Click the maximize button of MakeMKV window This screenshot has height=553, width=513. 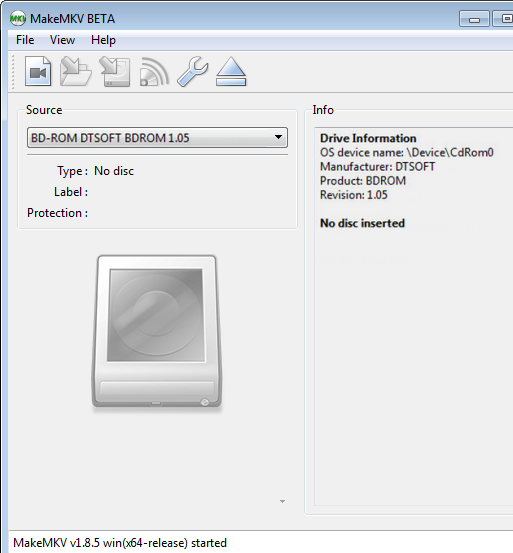tap(503, 19)
